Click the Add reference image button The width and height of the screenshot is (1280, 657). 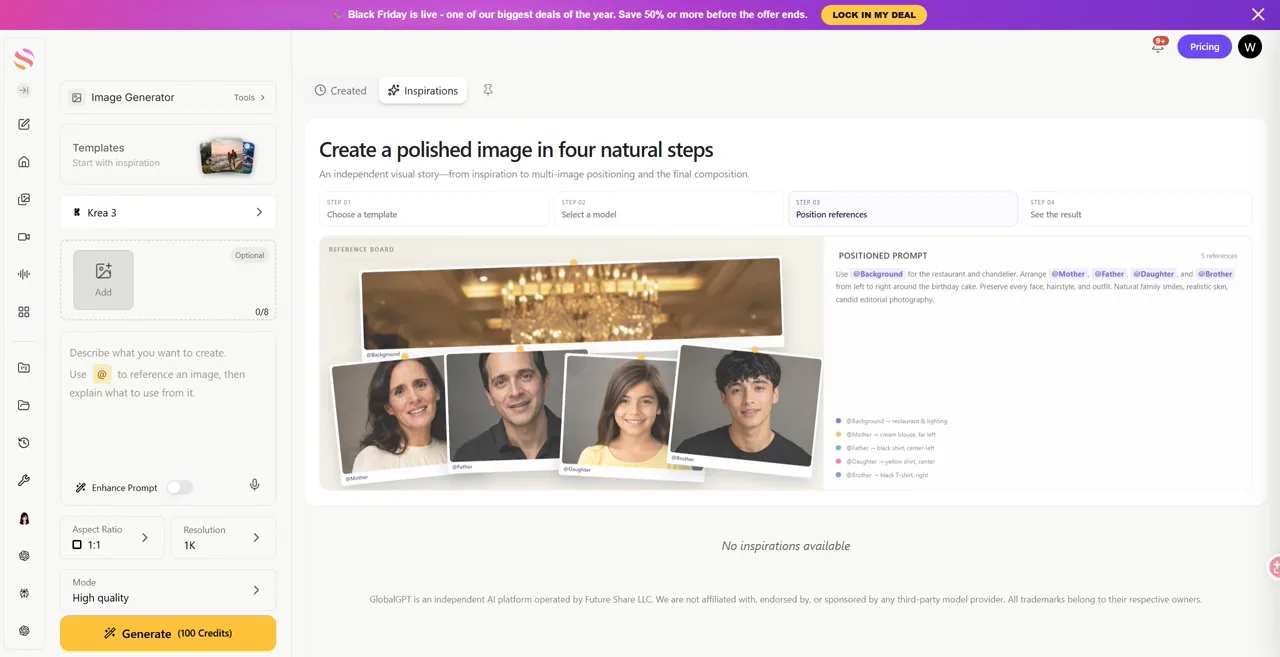pos(103,279)
